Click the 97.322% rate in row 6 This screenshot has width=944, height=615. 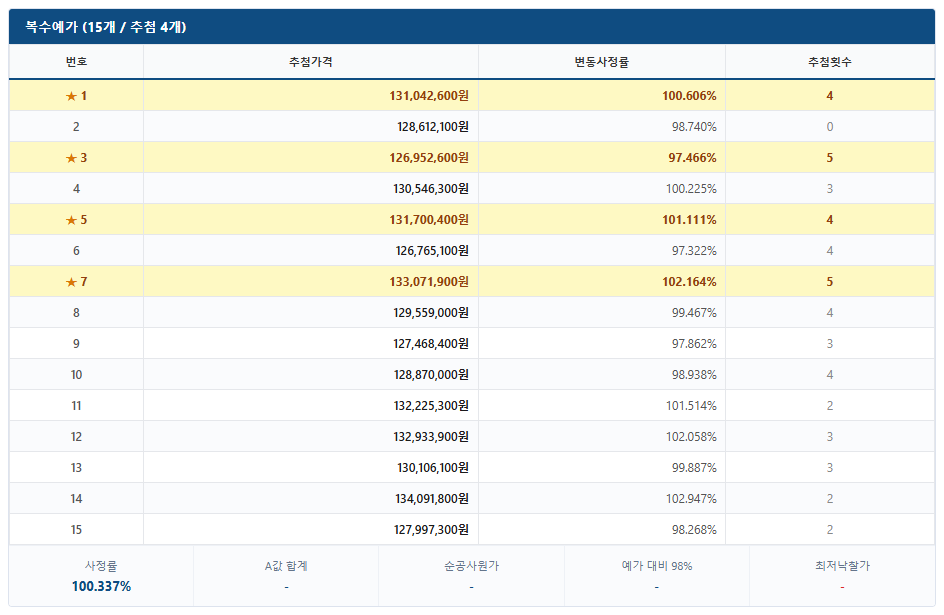[x=694, y=251]
